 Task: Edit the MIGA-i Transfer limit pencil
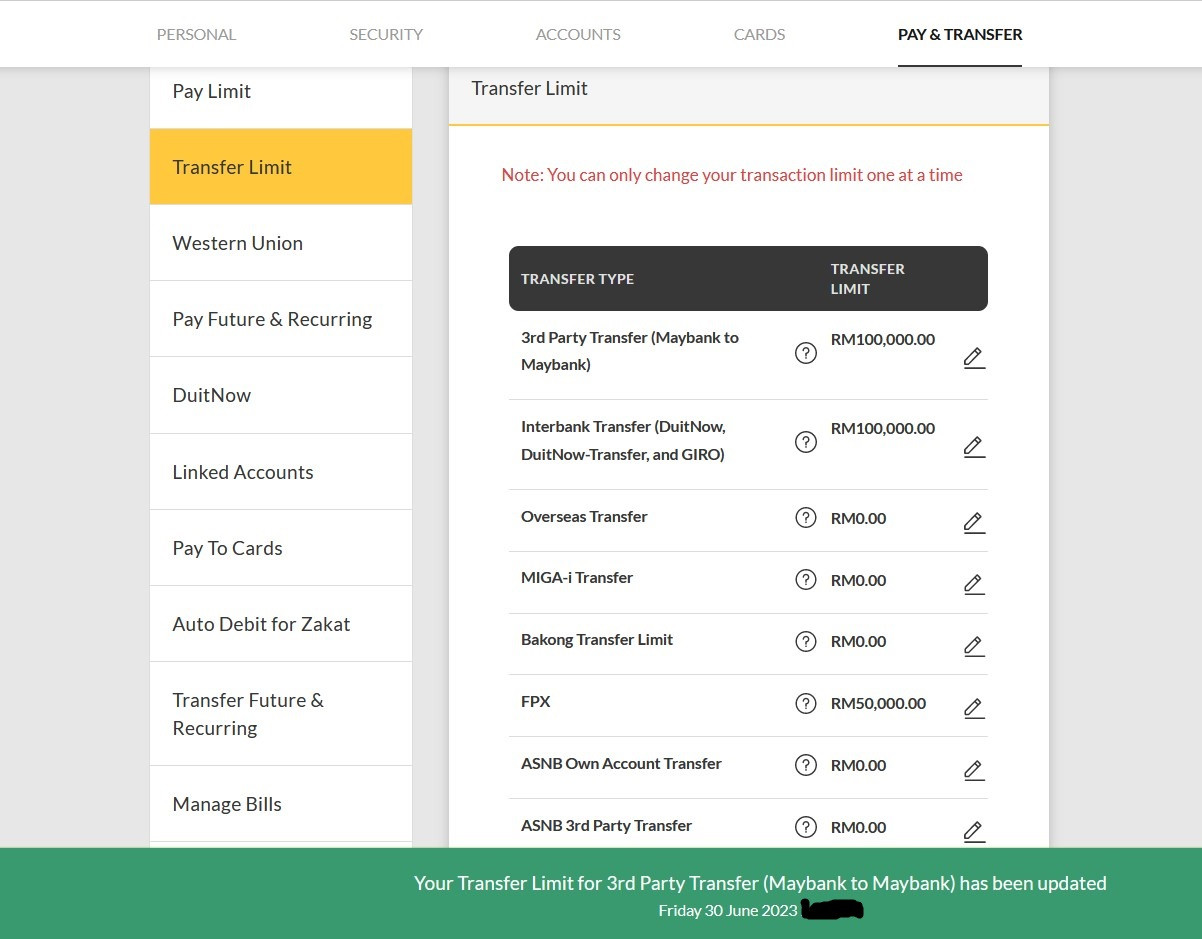pos(974,584)
